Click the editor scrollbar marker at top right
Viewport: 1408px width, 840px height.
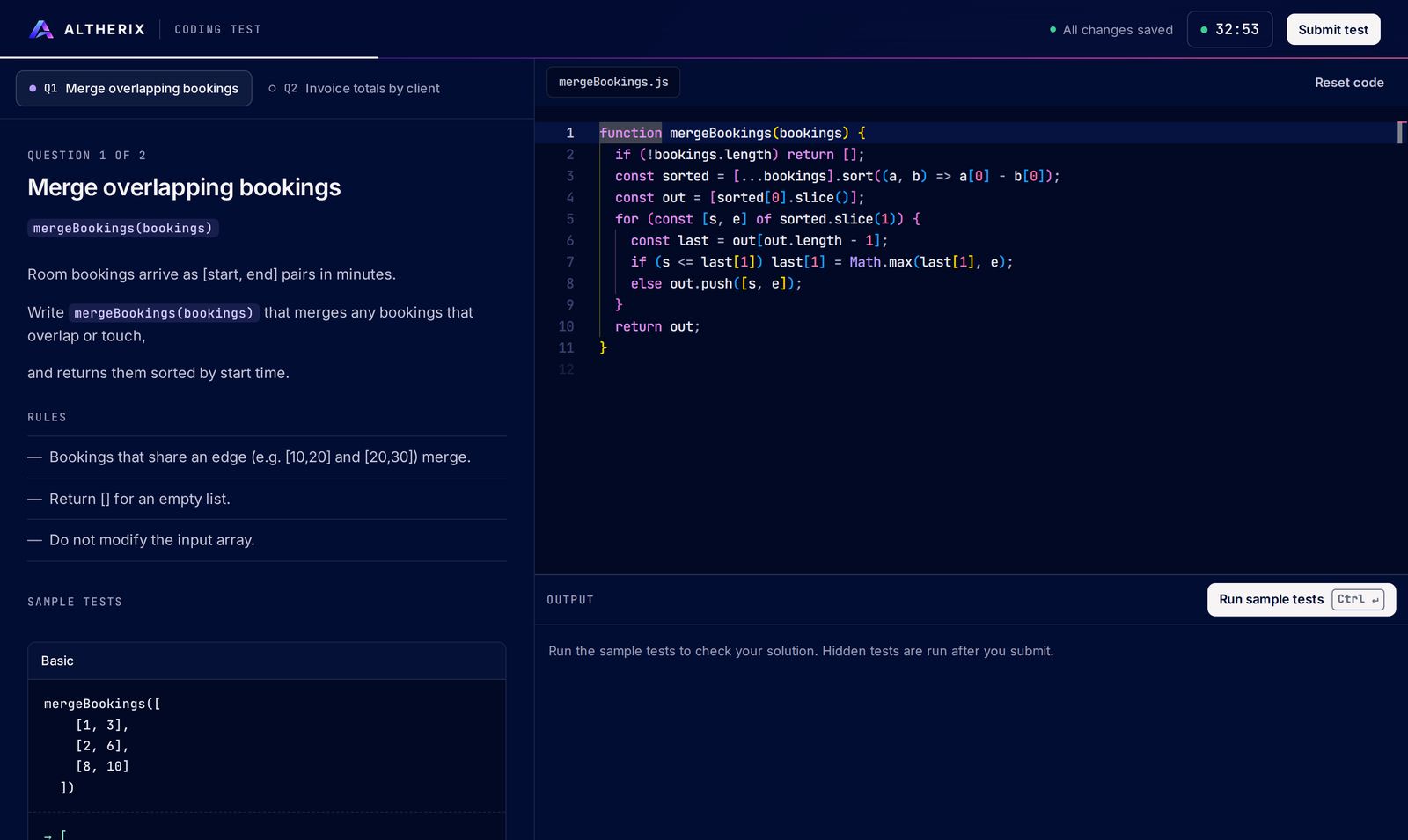click(1401, 133)
